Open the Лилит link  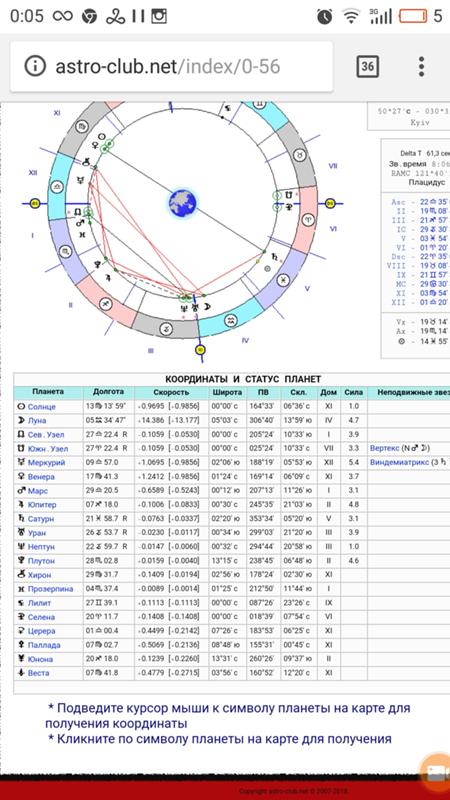click(x=39, y=603)
